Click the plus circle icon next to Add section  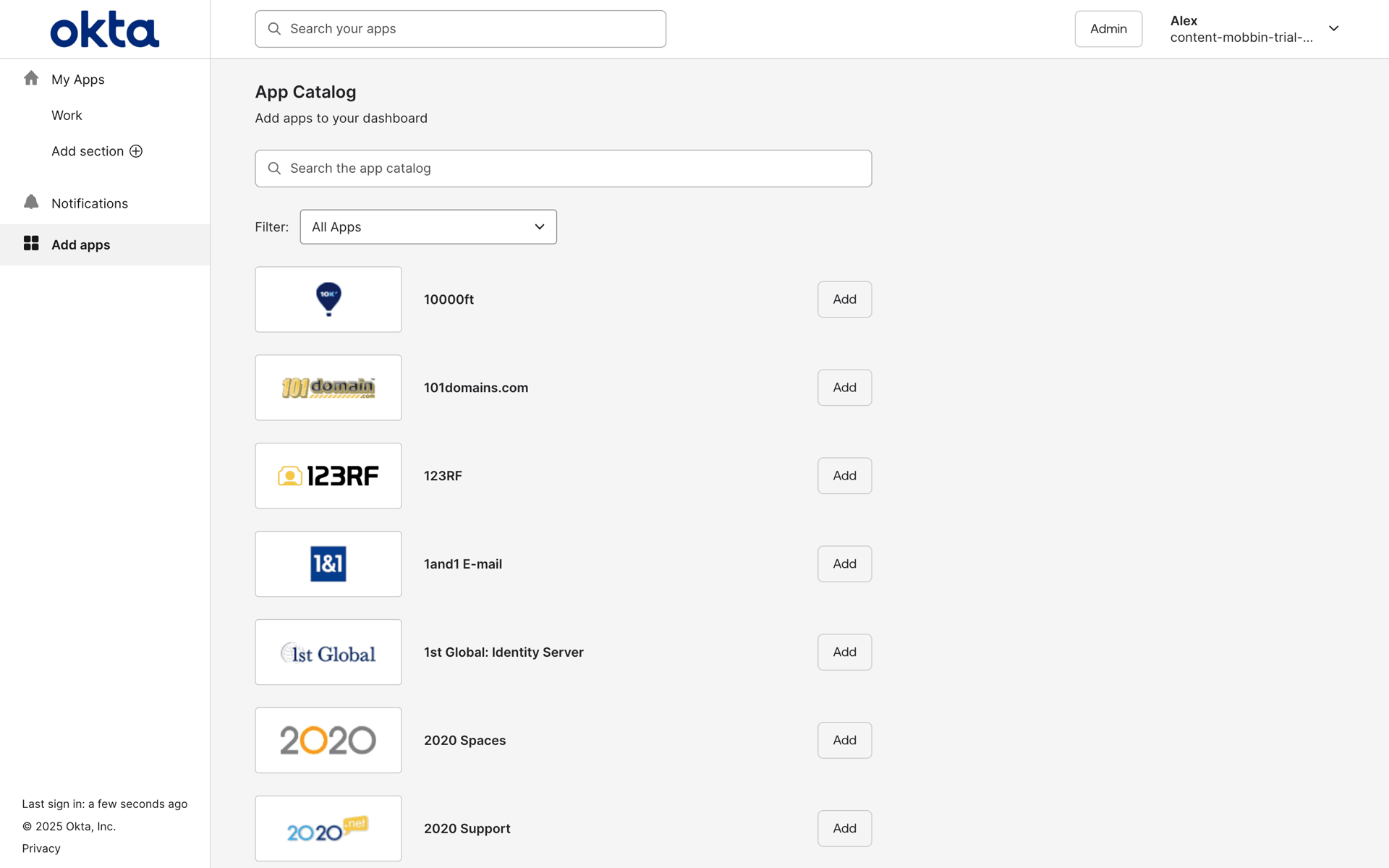pos(136,151)
